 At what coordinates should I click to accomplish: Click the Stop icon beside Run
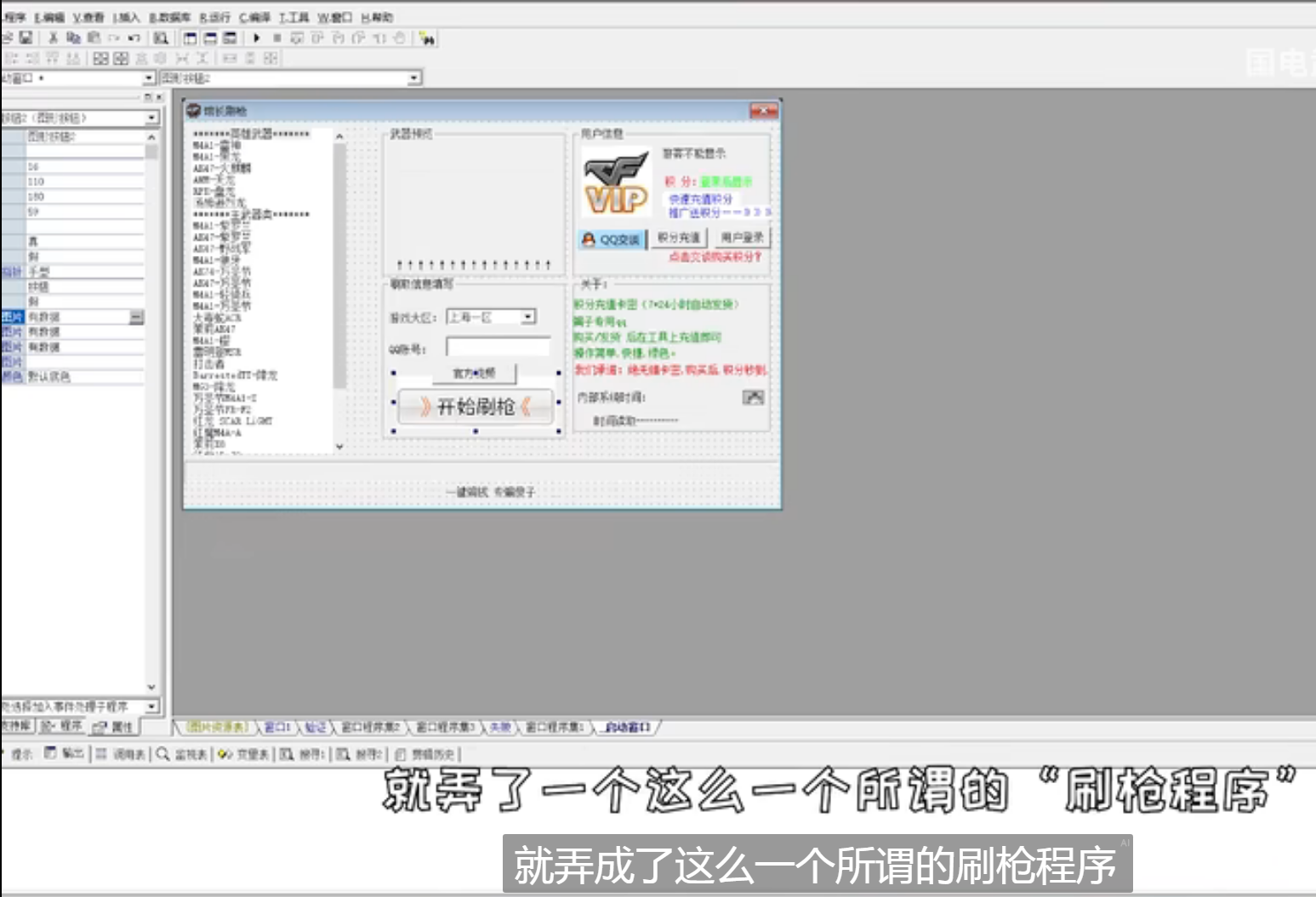coord(276,38)
